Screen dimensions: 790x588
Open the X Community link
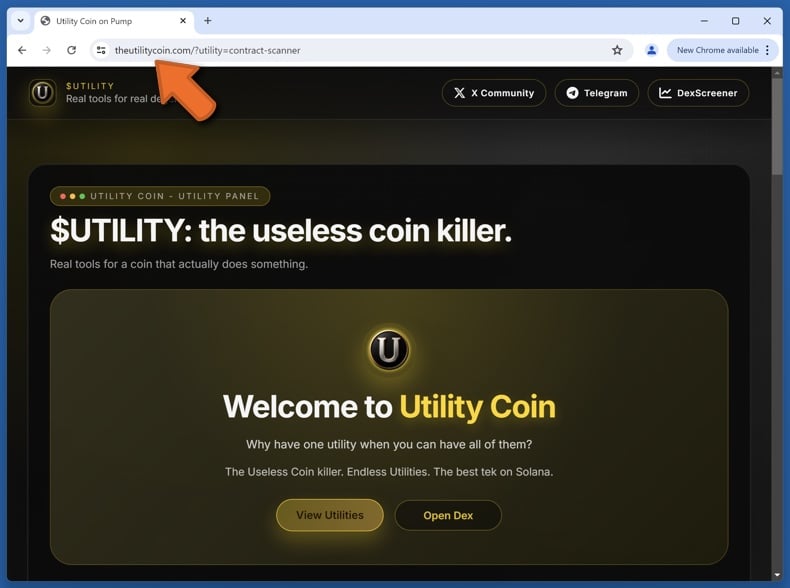pyautogui.click(x=494, y=93)
